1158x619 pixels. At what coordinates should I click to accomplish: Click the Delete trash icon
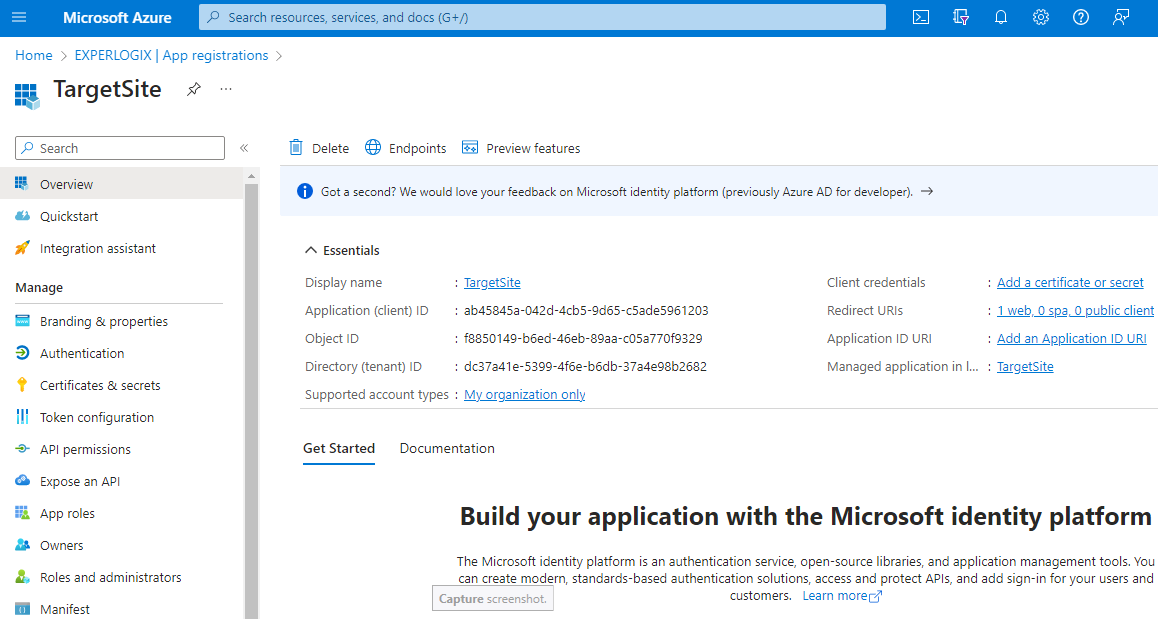[296, 148]
